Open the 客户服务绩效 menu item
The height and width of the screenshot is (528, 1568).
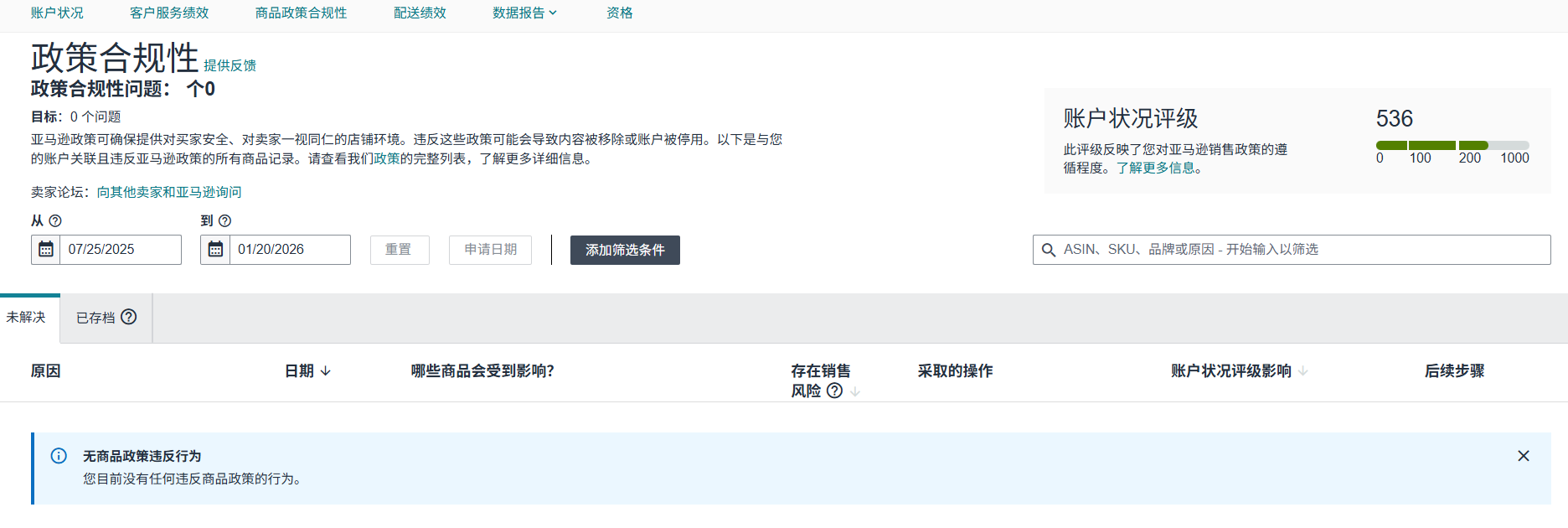(x=169, y=13)
